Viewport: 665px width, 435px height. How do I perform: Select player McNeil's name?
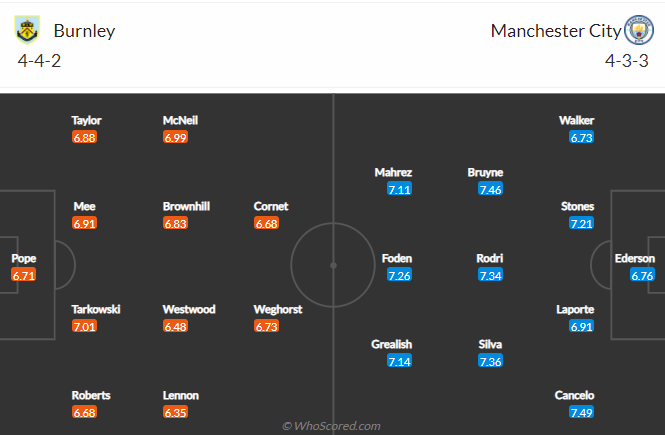pos(180,120)
